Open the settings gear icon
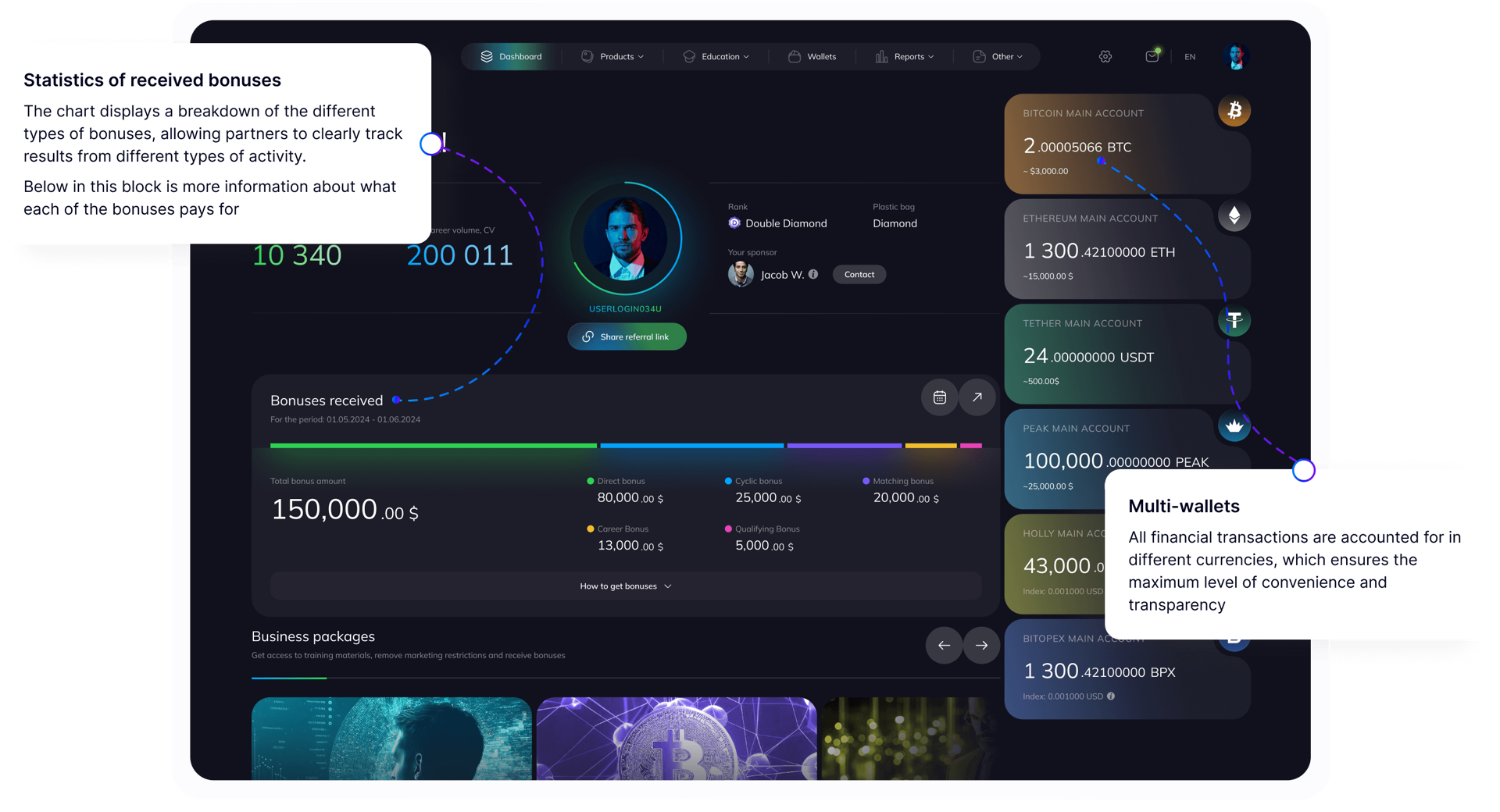 pyautogui.click(x=1105, y=56)
